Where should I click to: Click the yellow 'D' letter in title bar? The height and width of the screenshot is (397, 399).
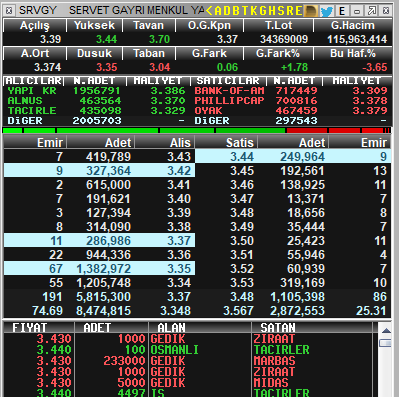tap(227, 11)
